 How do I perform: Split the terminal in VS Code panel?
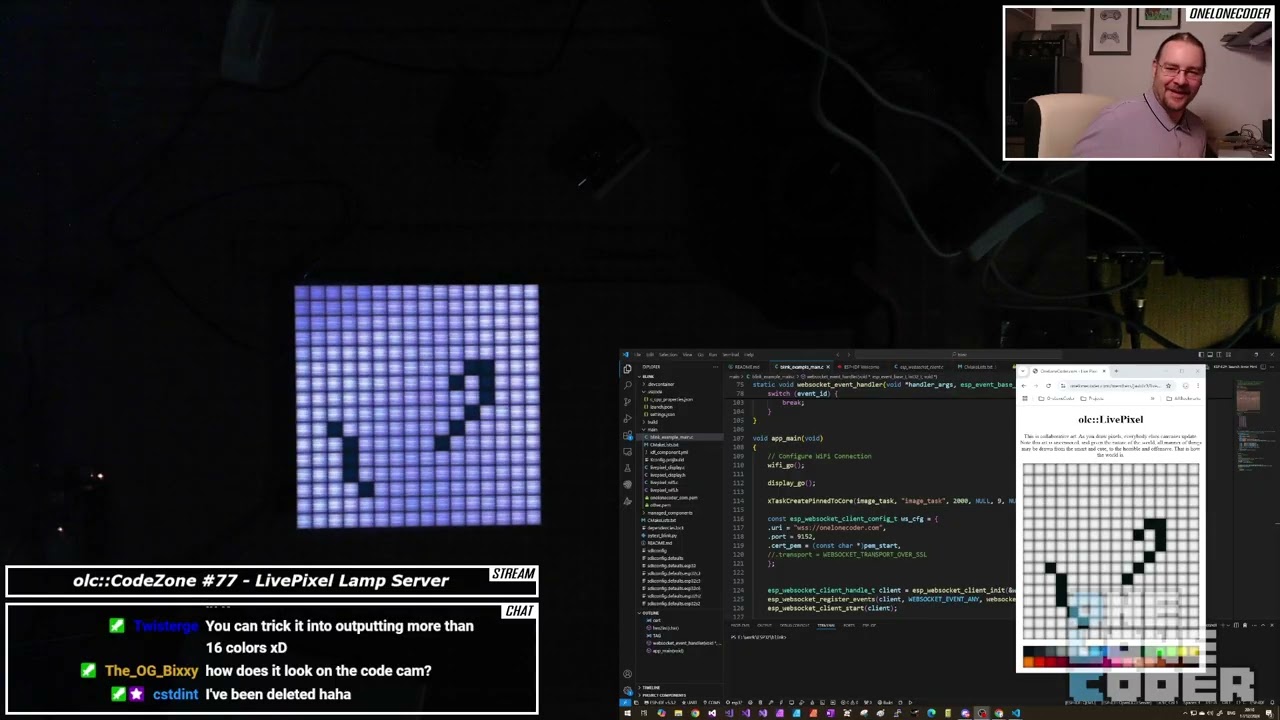[x=1236, y=625]
